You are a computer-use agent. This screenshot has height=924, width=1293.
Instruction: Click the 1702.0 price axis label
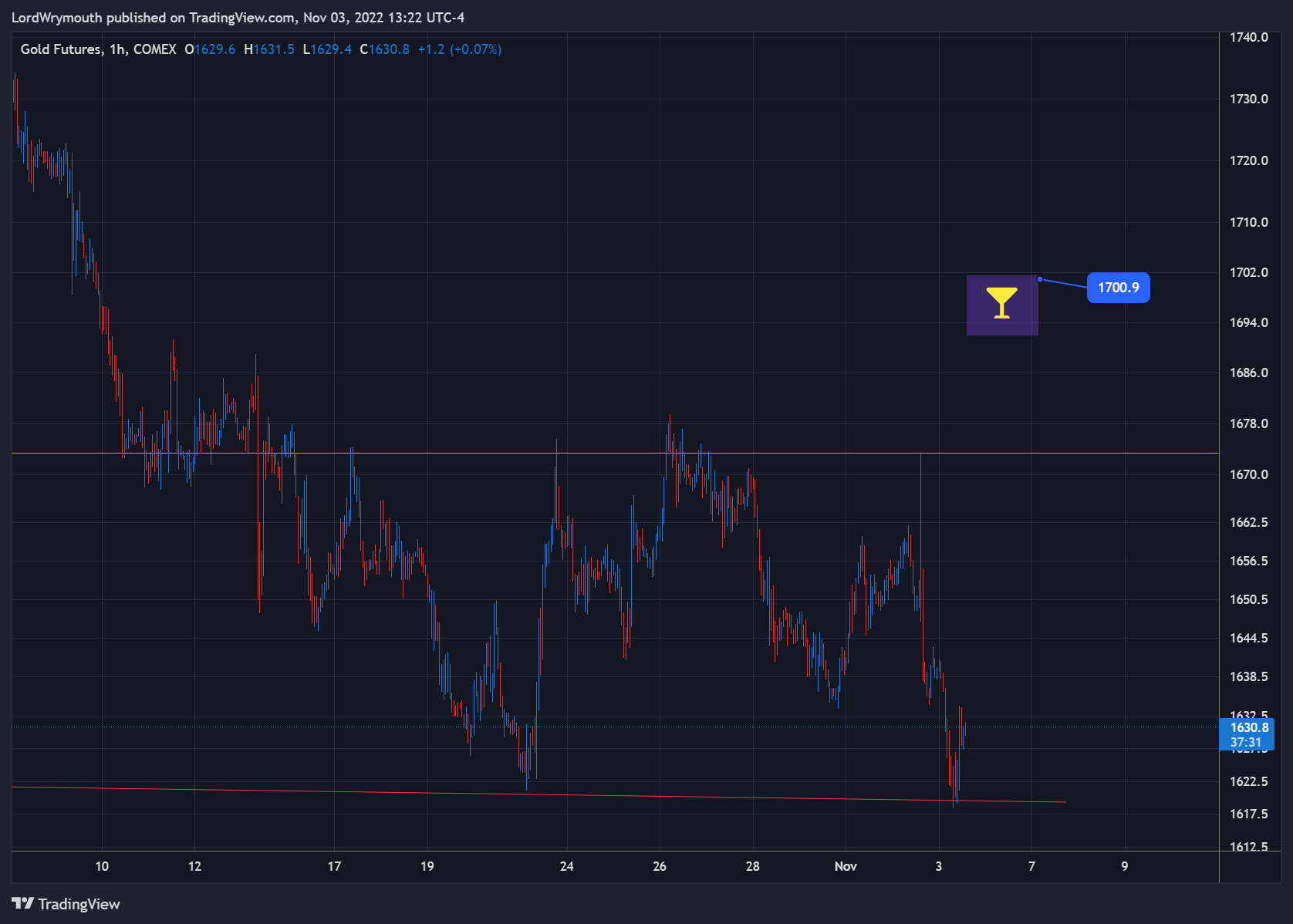pyautogui.click(x=1248, y=272)
